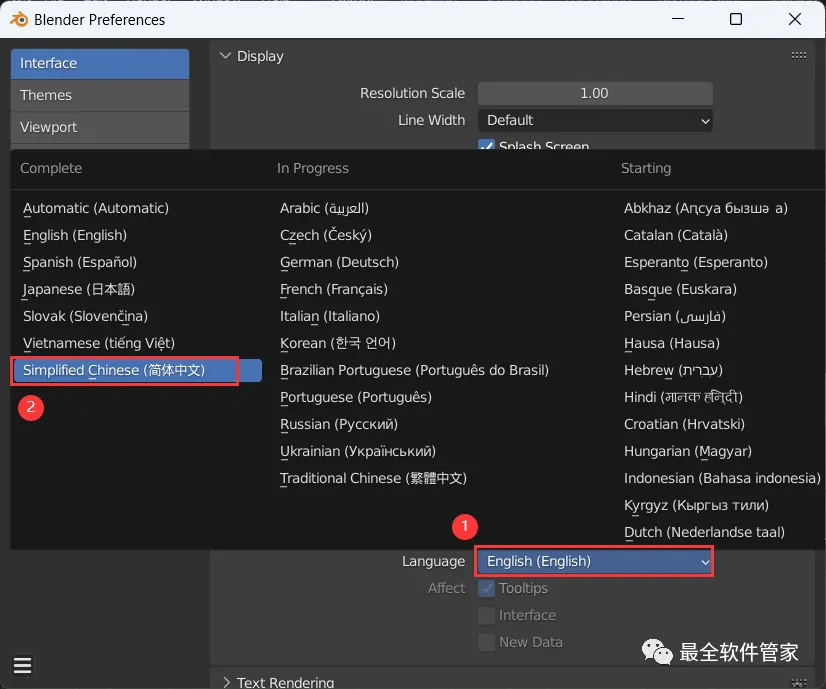Image resolution: width=826 pixels, height=689 pixels.
Task: Select Persian language option
Action: (675, 316)
